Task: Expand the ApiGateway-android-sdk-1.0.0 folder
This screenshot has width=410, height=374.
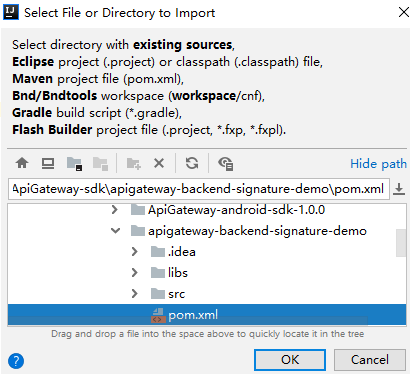Action: point(115,210)
